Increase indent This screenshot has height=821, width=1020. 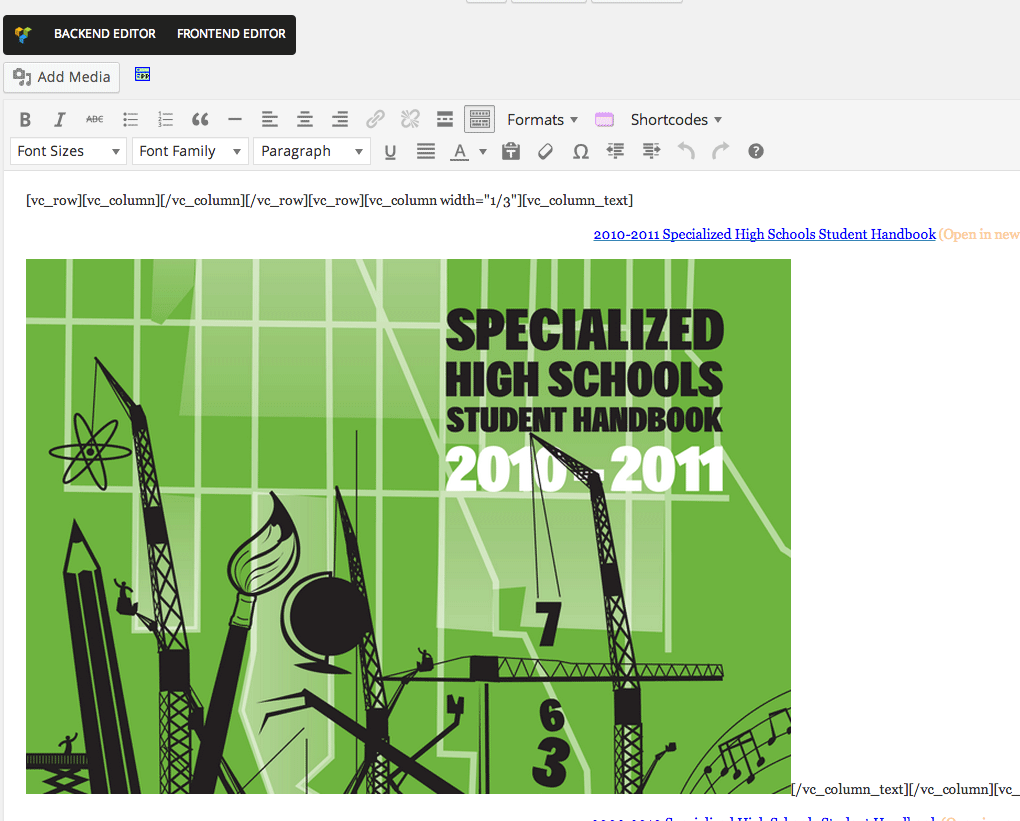[651, 152]
